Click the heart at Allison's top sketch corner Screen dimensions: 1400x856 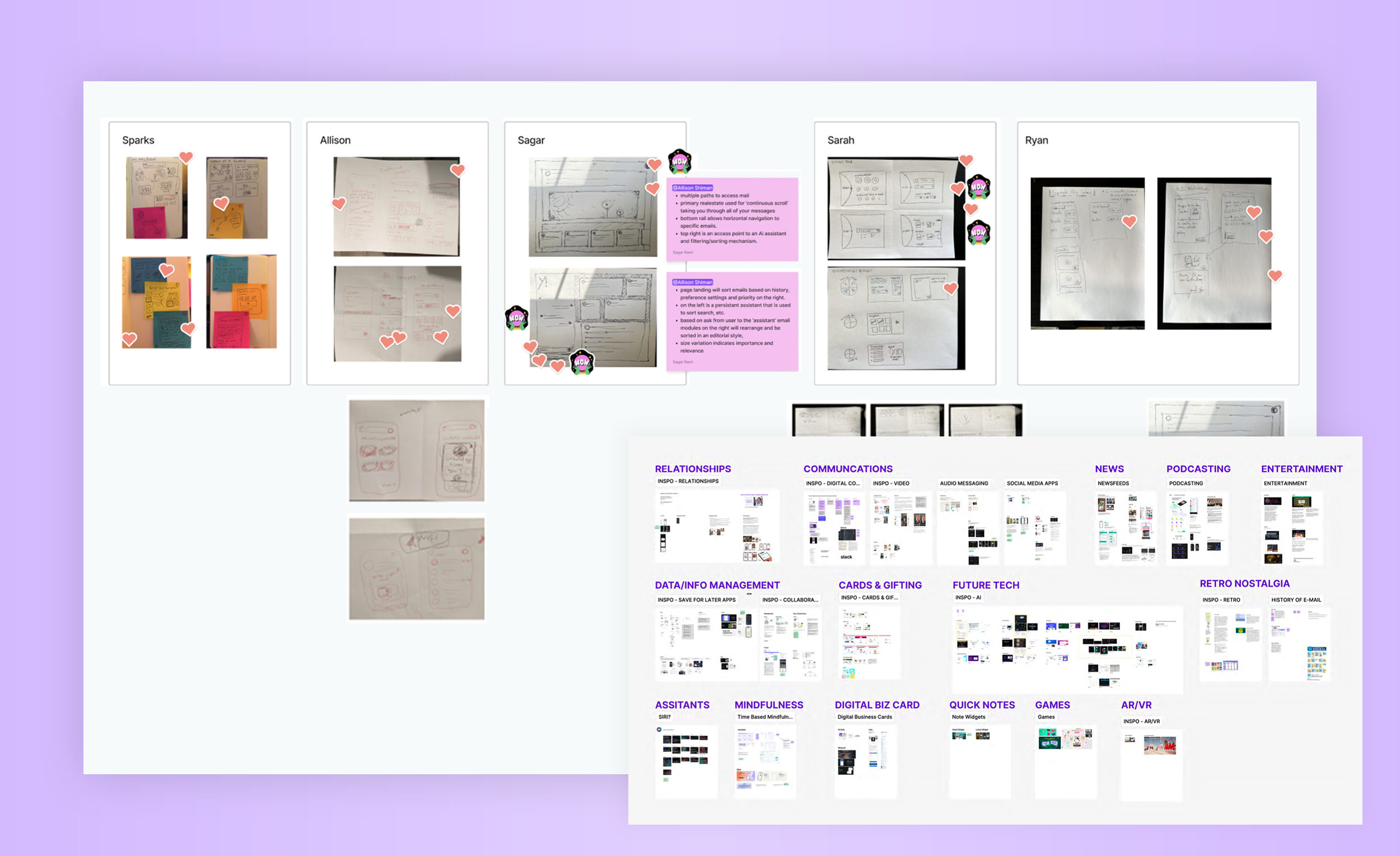(458, 170)
